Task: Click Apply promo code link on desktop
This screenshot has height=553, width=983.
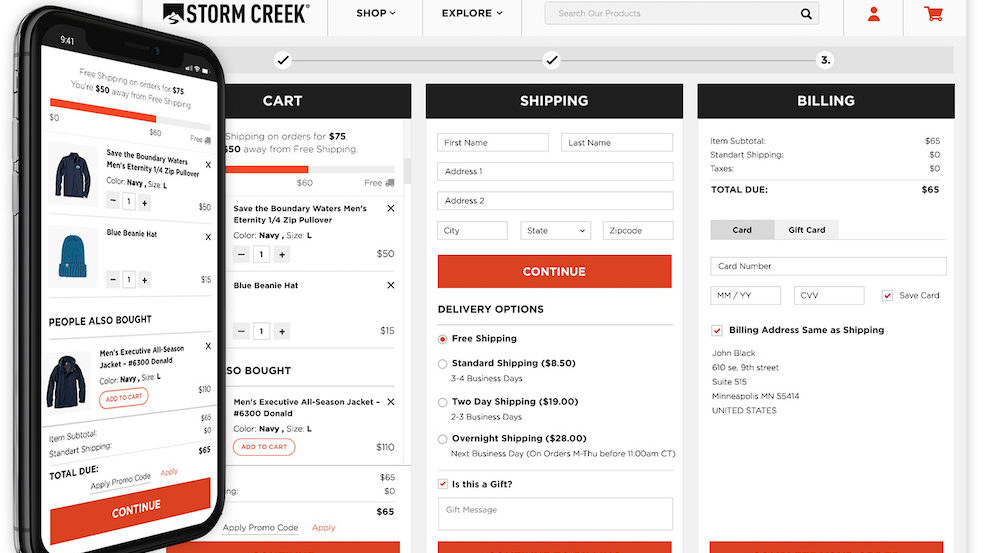Action: click(323, 528)
